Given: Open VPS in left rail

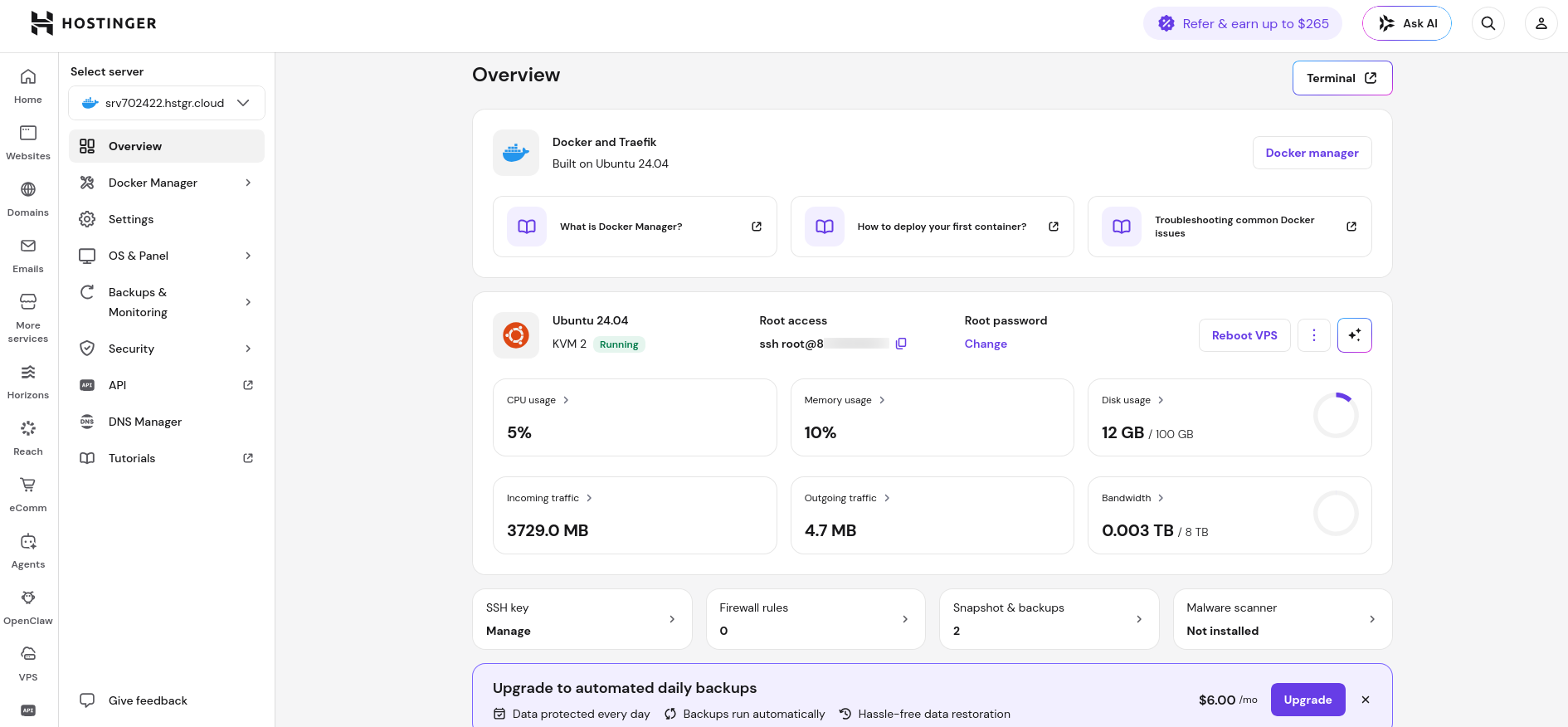Looking at the screenshot, I should [28, 664].
